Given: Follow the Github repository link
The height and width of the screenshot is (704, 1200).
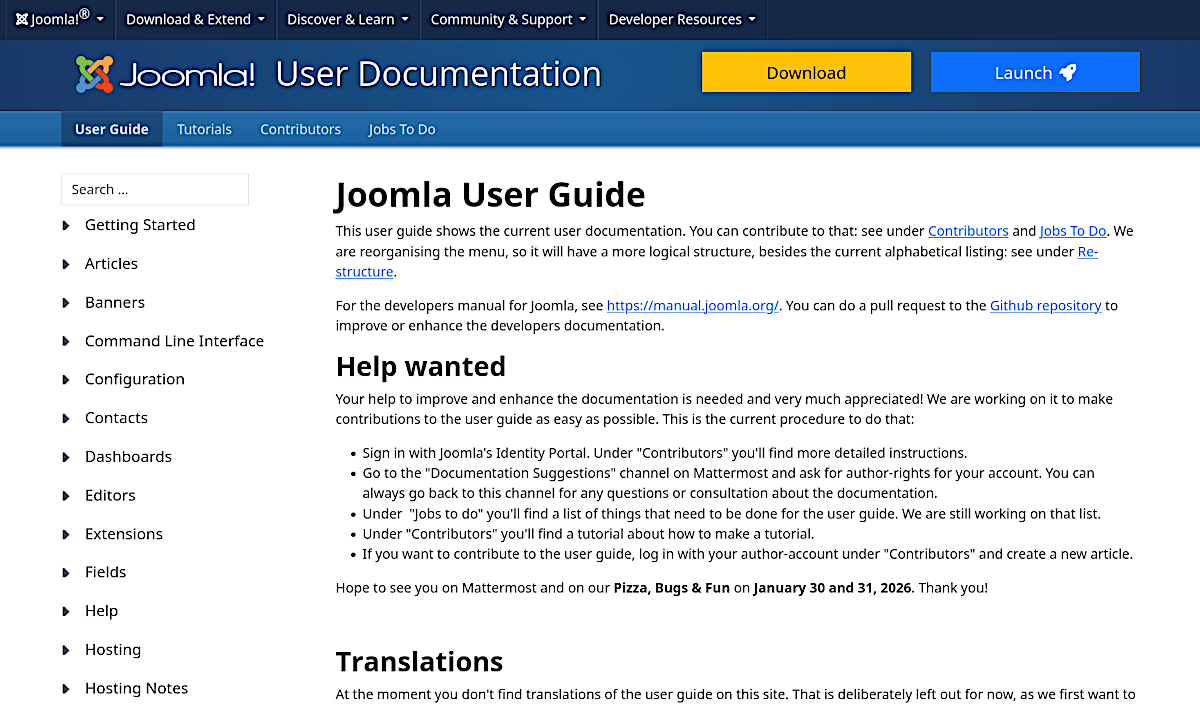Looking at the screenshot, I should click(1045, 306).
